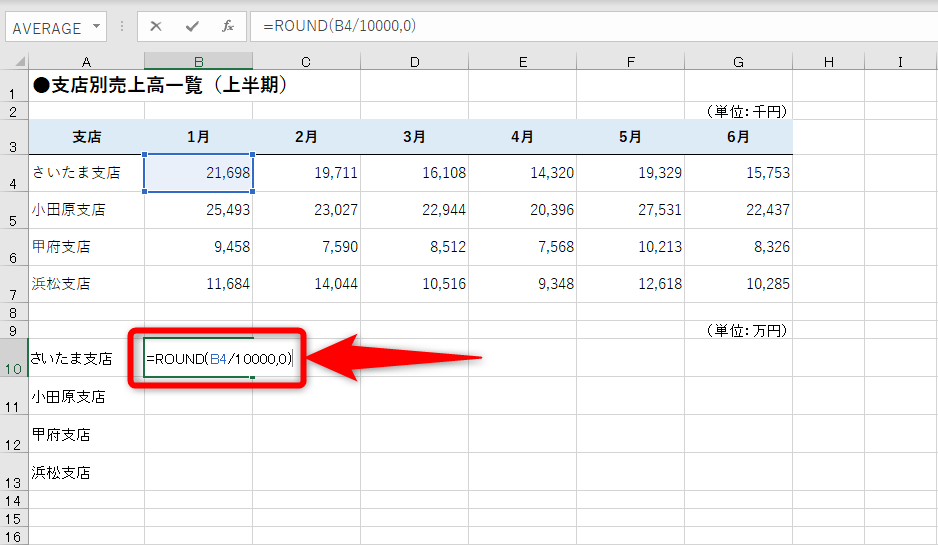This screenshot has width=938, height=545.
Task: Click the formula bar resize dots handle
Action: (x=122, y=26)
